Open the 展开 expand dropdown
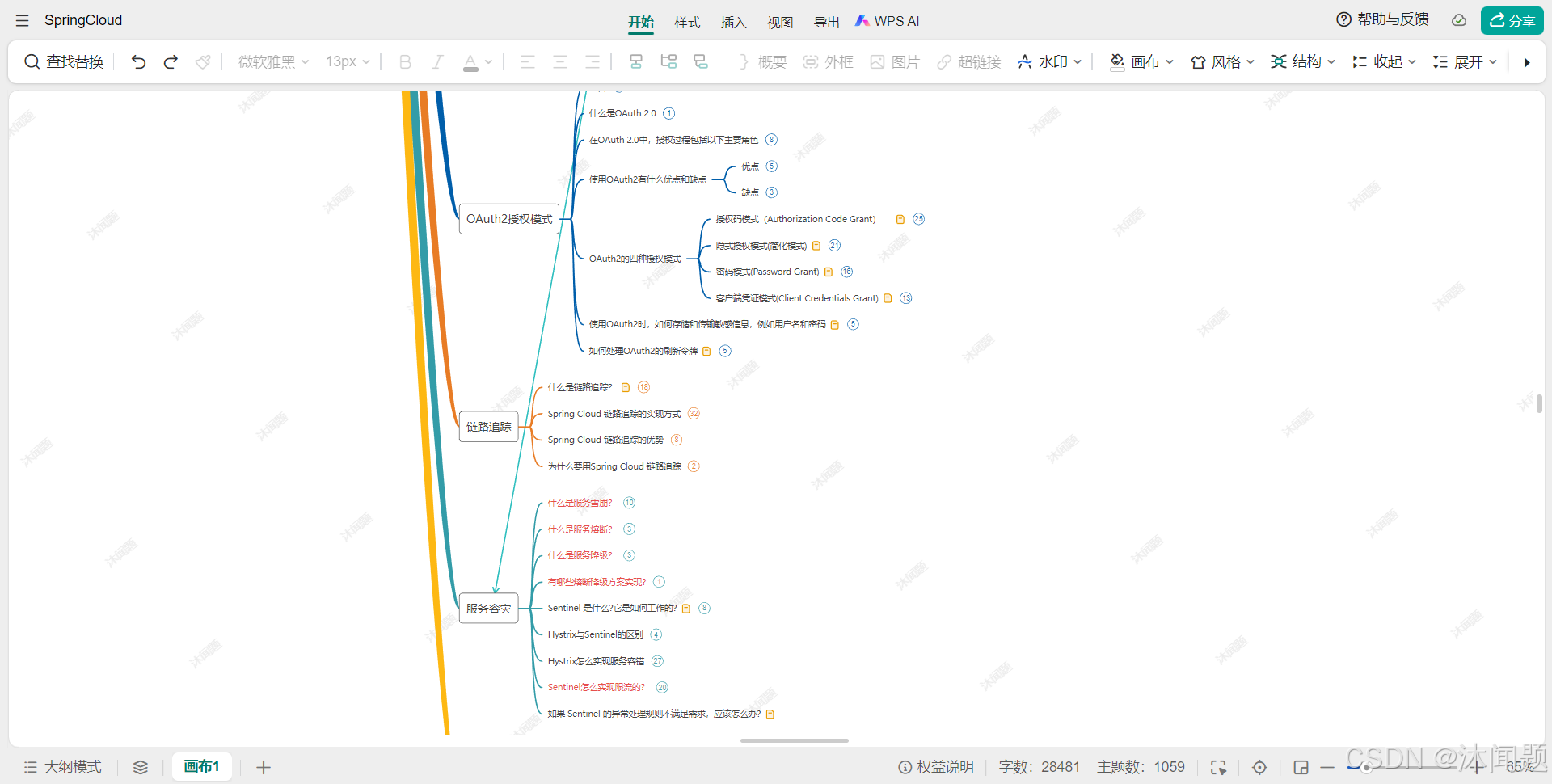This screenshot has height=784, width=1552. point(1465,62)
